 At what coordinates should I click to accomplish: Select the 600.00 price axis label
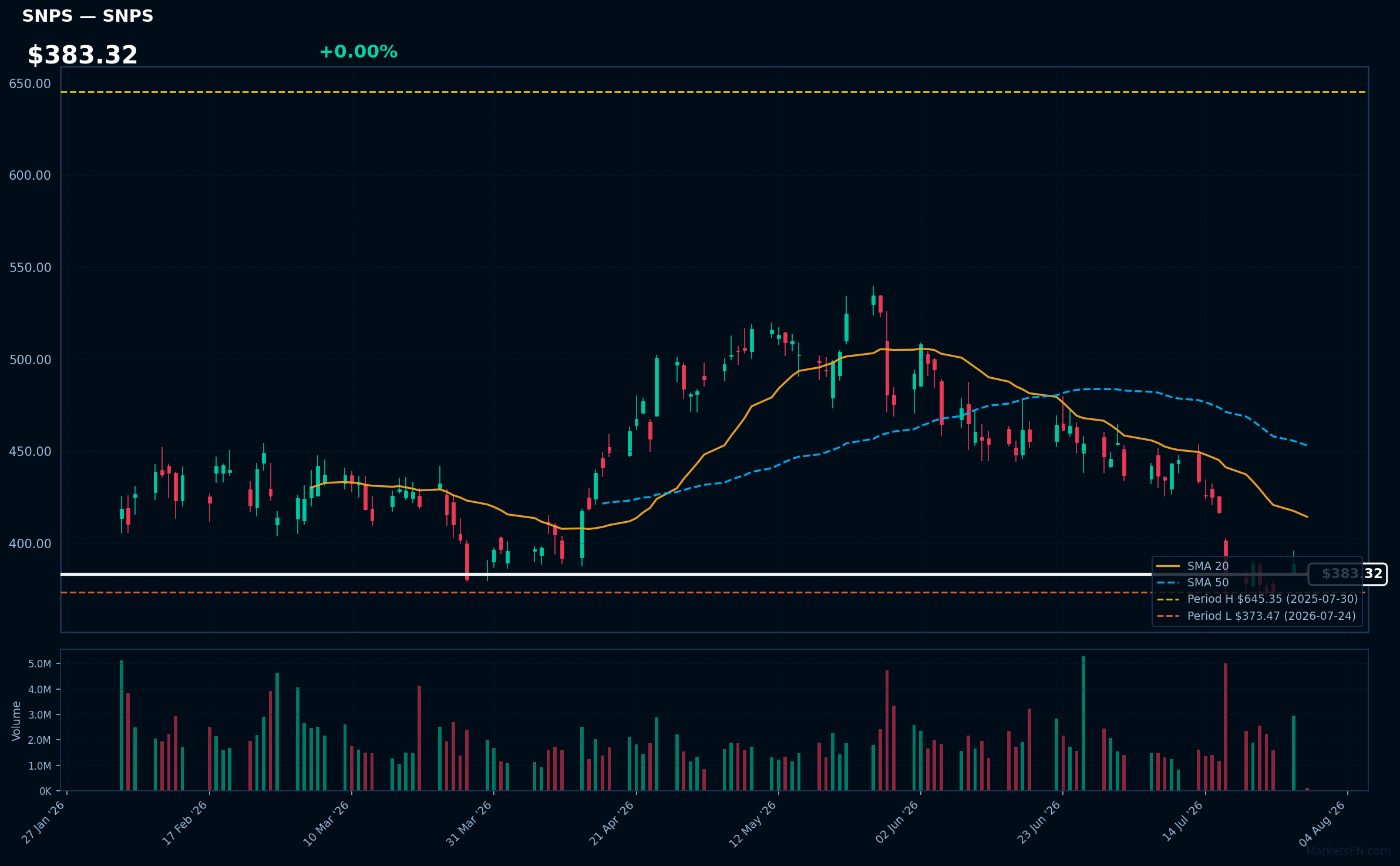click(30, 176)
